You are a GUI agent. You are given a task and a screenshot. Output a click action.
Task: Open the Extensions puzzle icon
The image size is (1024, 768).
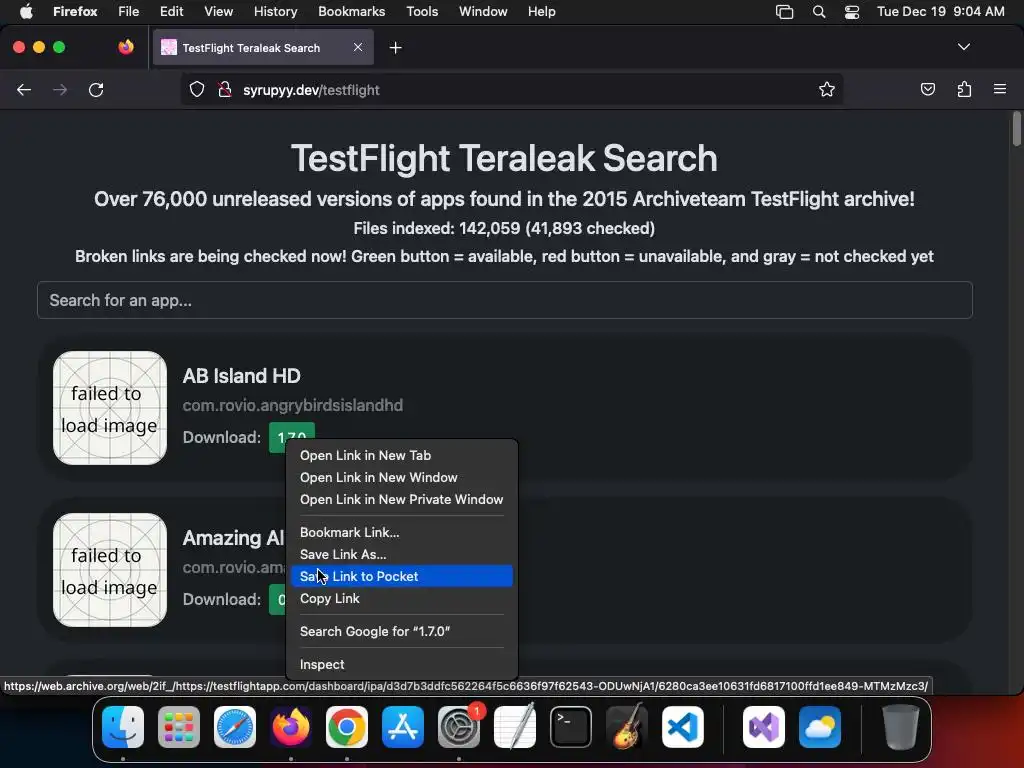[x=964, y=89]
